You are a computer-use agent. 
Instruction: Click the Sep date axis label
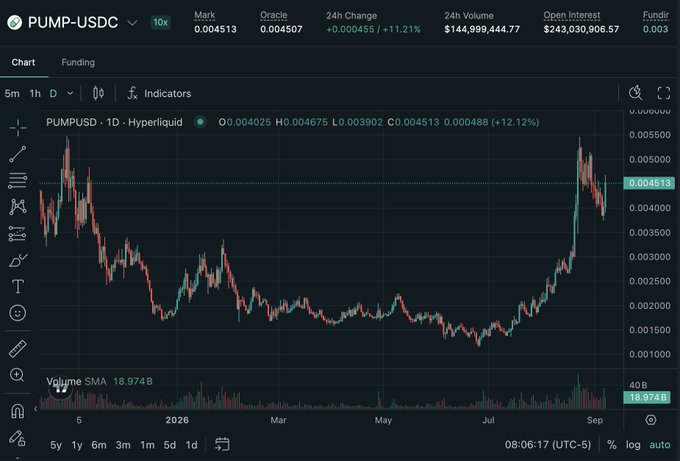[594, 420]
